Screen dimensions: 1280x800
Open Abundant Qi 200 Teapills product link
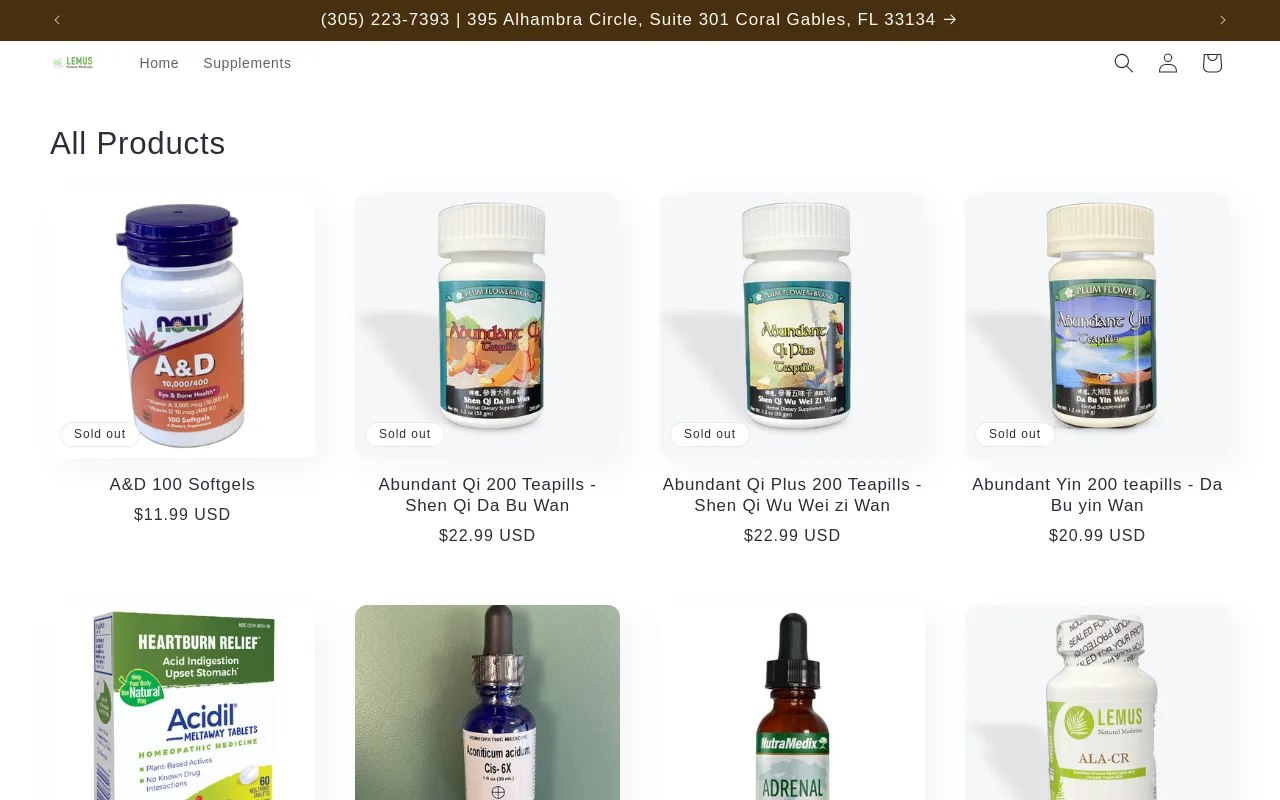click(x=487, y=495)
